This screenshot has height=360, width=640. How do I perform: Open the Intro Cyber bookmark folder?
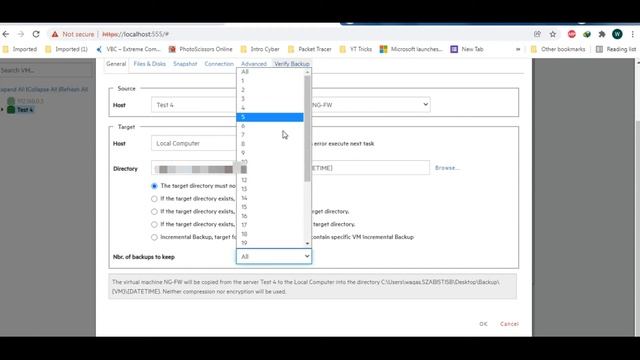[x=260, y=49]
